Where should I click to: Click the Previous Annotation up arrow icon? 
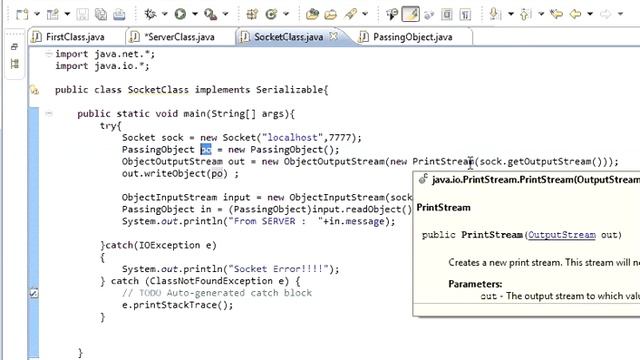(x=525, y=14)
